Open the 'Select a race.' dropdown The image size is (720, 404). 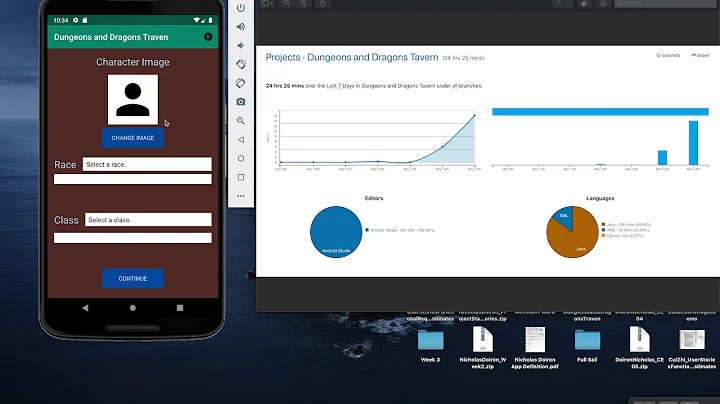(x=147, y=164)
